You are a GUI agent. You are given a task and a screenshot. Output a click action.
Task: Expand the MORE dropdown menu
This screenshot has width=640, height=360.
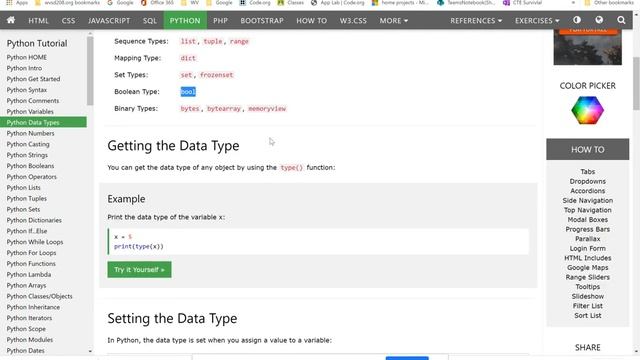coord(393,20)
